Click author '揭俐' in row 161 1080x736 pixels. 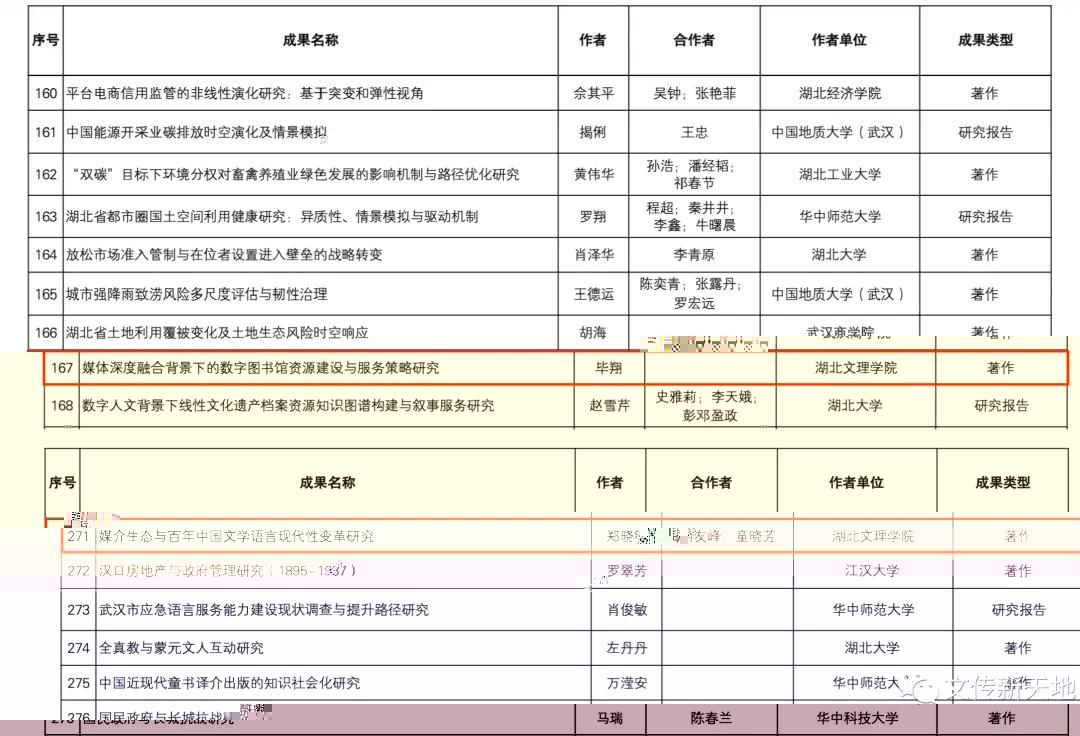click(593, 132)
